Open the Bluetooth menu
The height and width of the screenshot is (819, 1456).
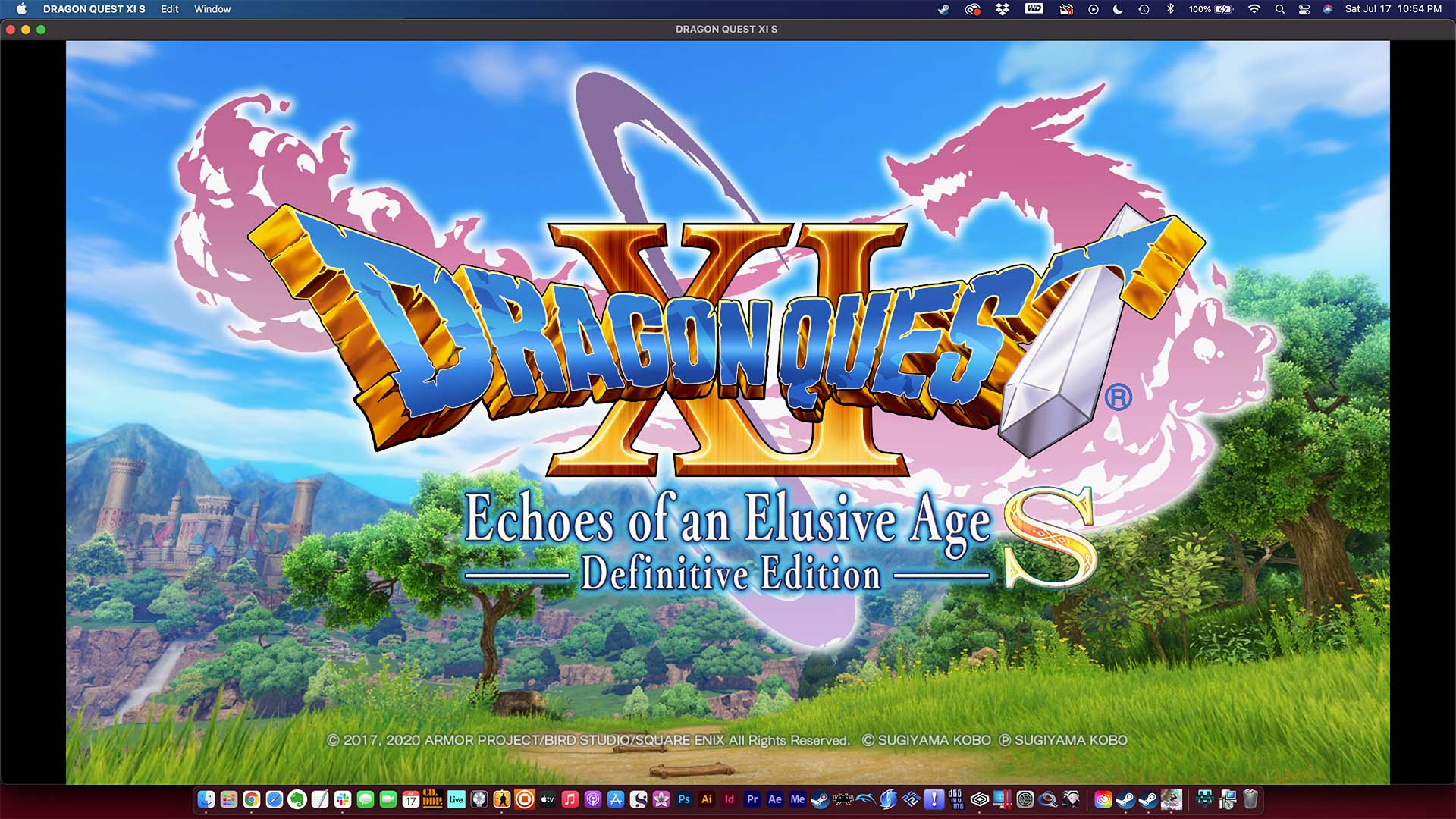(1170, 9)
